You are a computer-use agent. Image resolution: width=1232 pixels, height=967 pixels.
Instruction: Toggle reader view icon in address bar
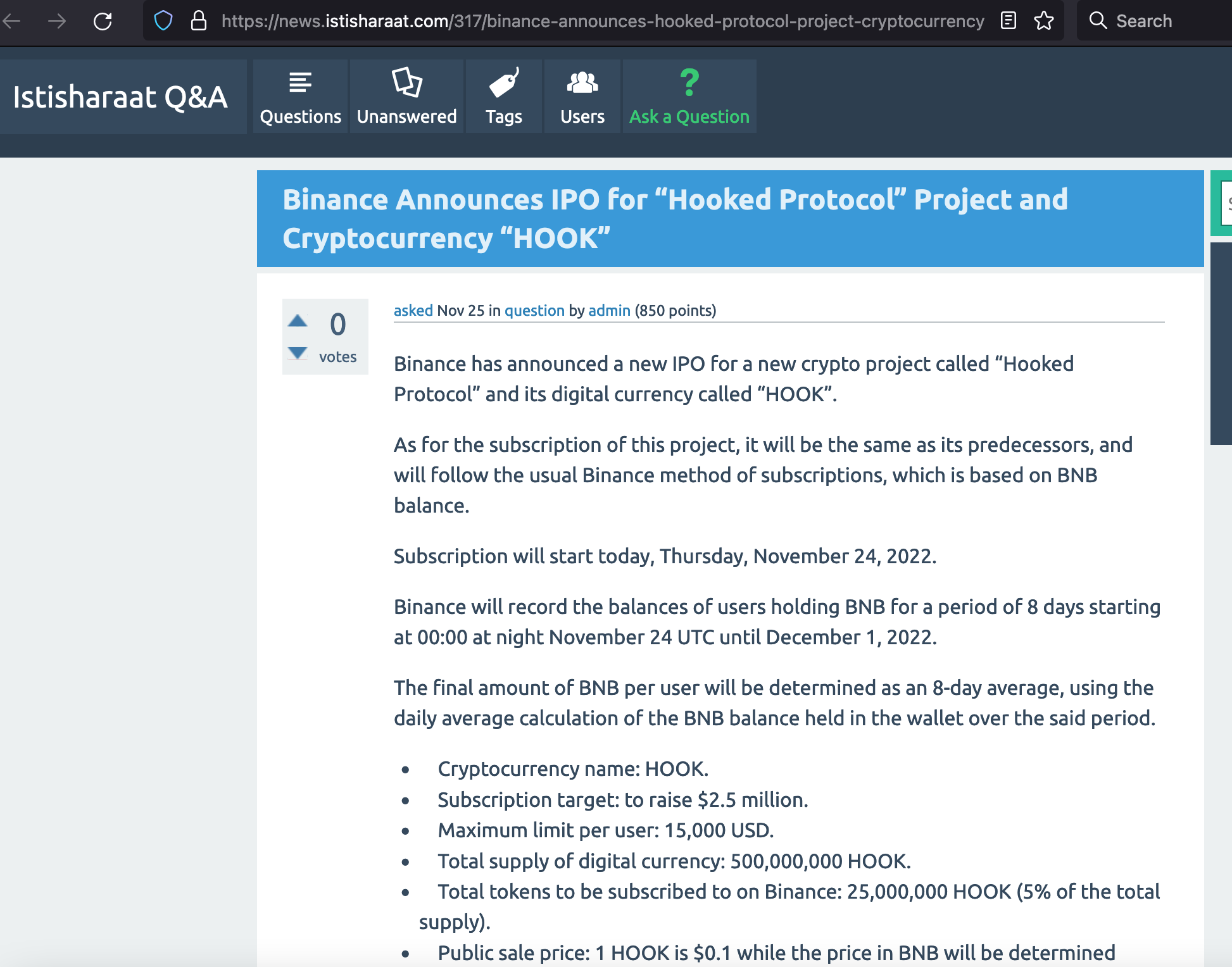pos(1008,21)
